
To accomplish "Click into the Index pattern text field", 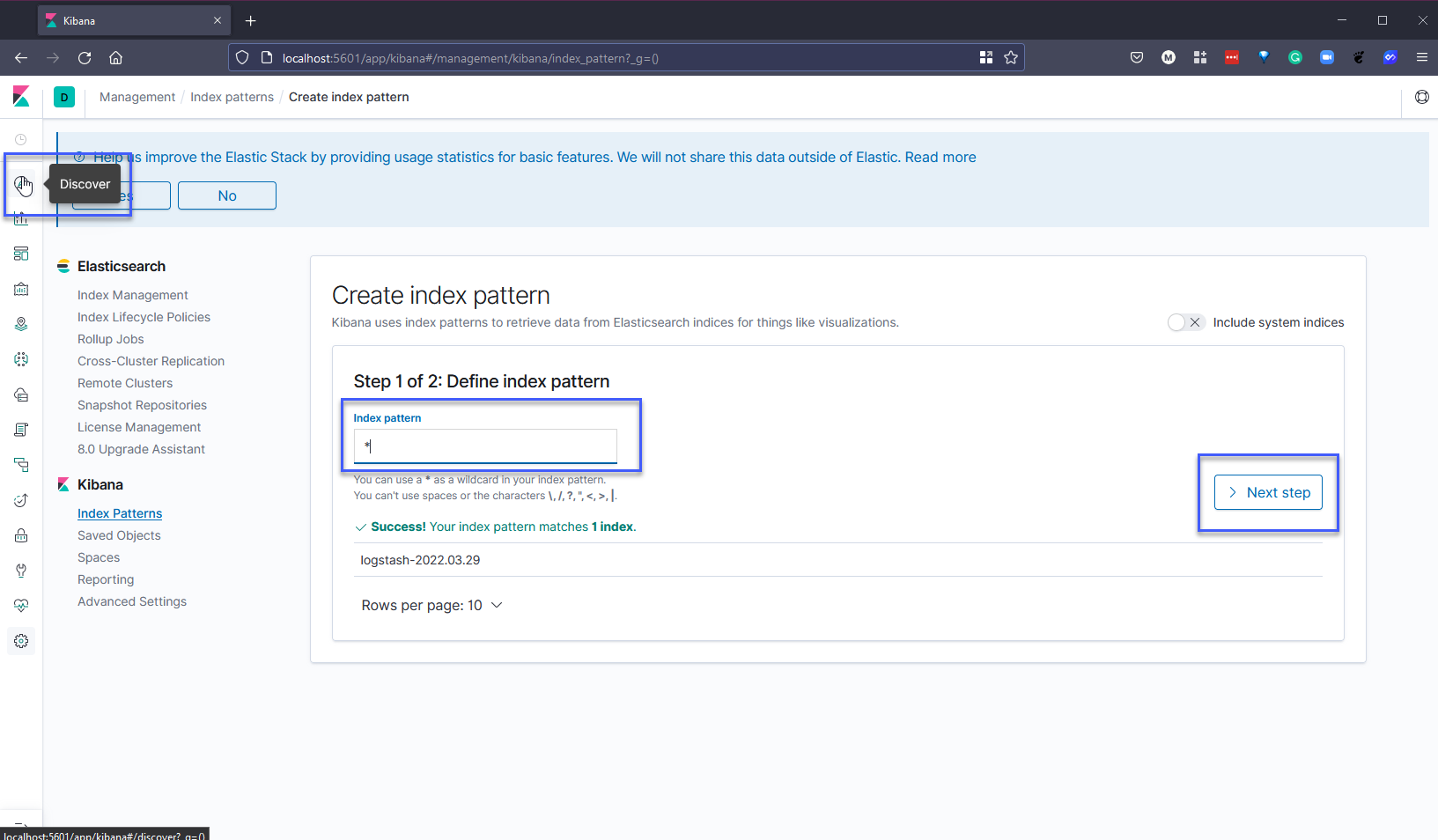I will [x=485, y=446].
